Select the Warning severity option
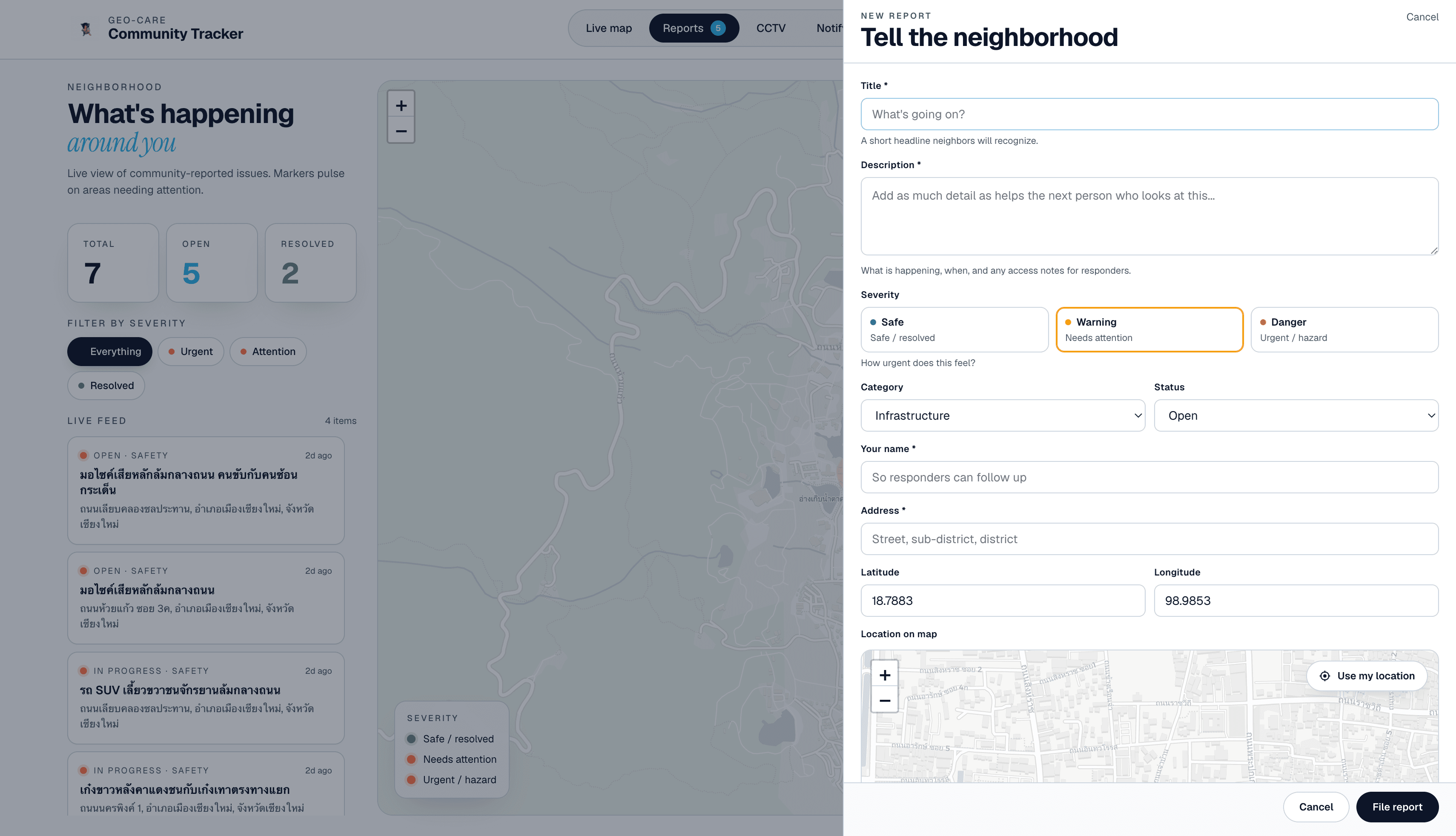This screenshot has height=836, width=1456. [x=1149, y=329]
